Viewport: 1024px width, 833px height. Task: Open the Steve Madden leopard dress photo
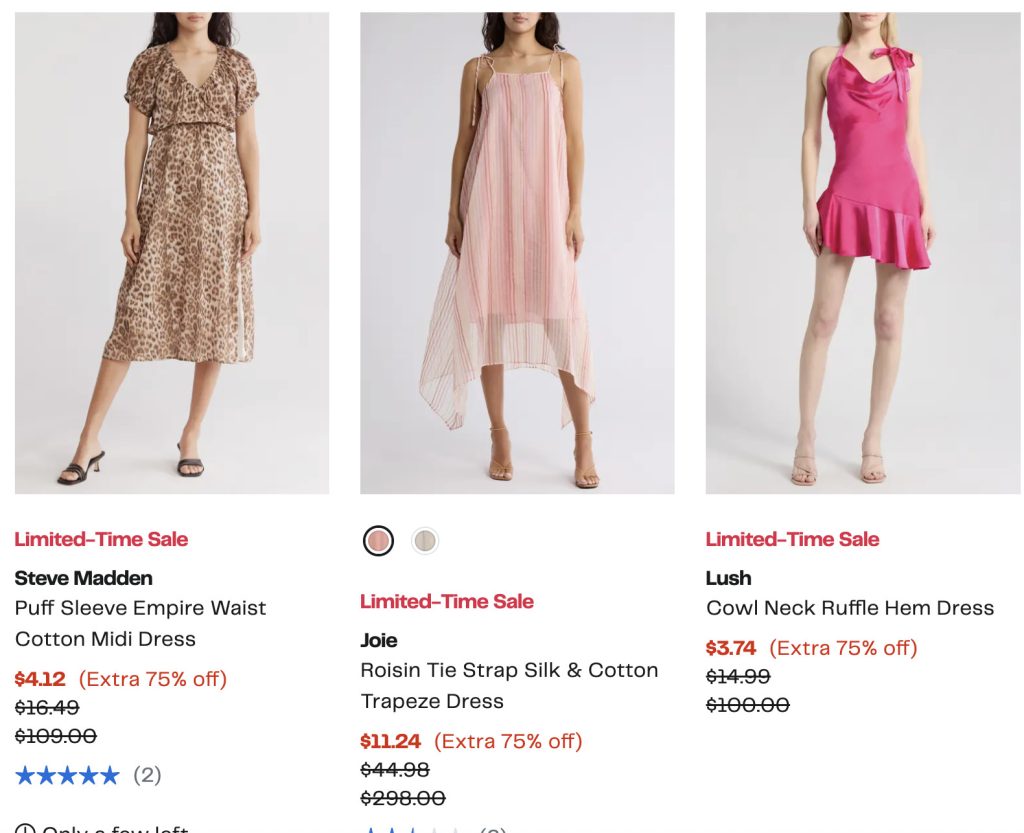click(172, 252)
